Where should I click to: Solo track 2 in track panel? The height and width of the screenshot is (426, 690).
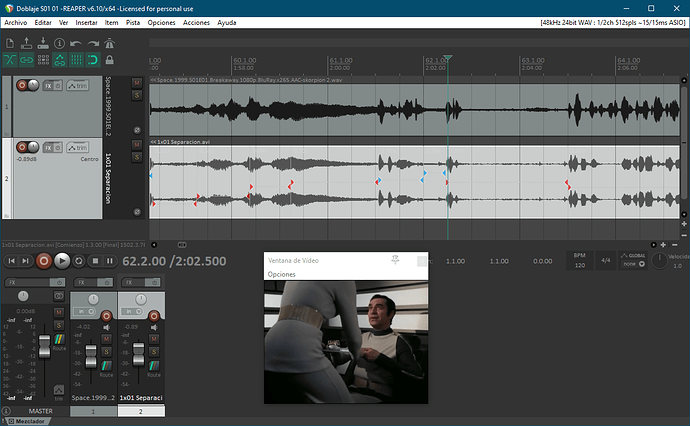click(137, 157)
